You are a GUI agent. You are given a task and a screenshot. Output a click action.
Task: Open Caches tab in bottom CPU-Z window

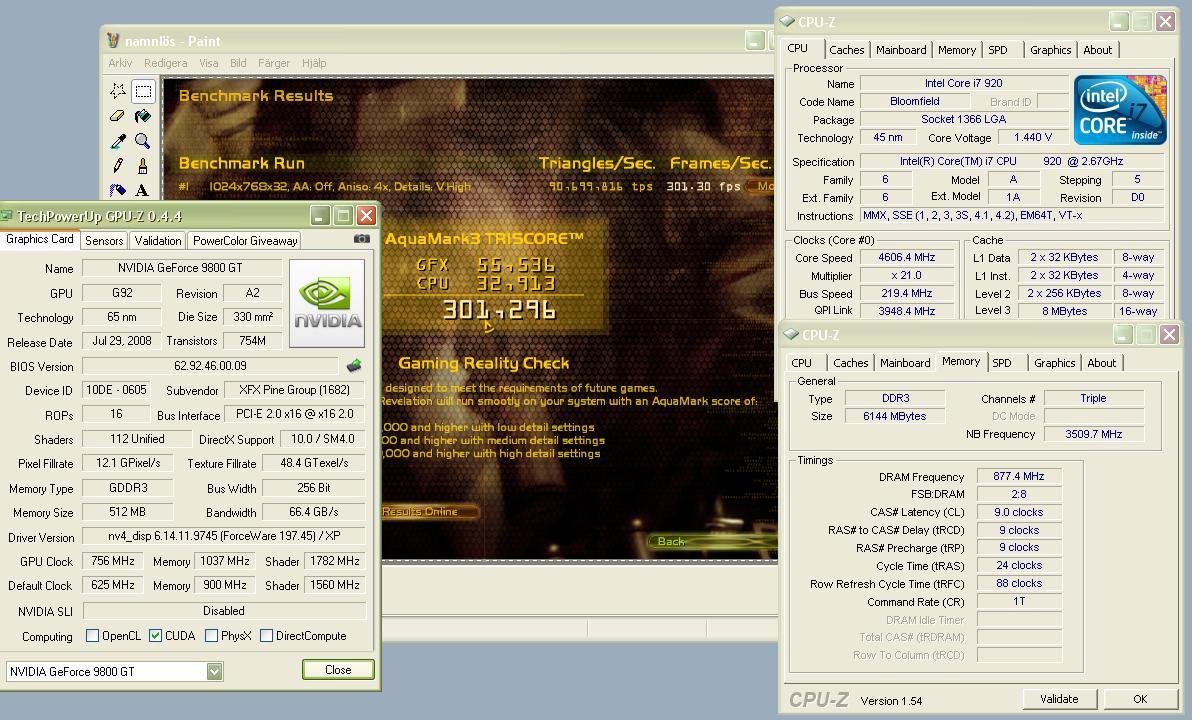point(851,363)
